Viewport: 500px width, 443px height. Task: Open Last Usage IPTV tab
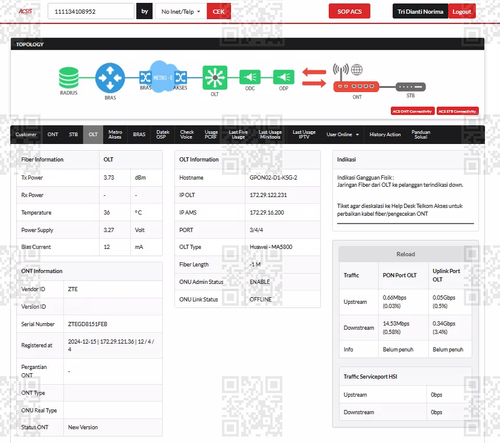[x=304, y=134]
